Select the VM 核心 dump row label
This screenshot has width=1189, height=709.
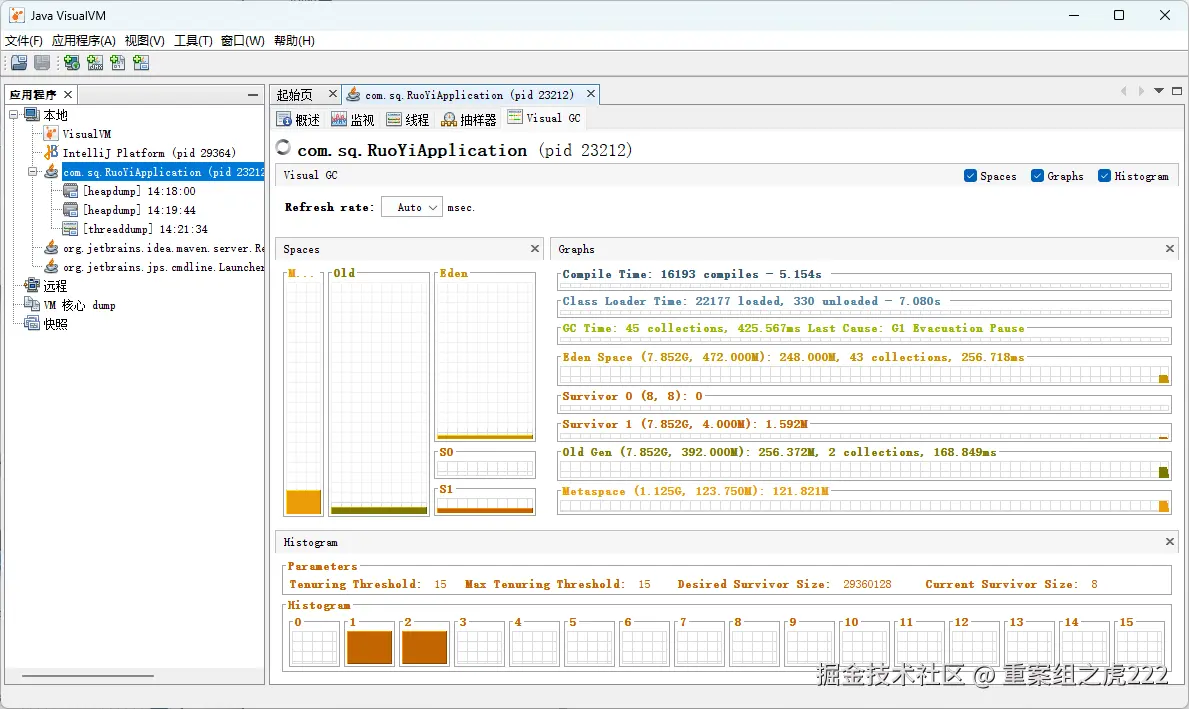[80, 305]
